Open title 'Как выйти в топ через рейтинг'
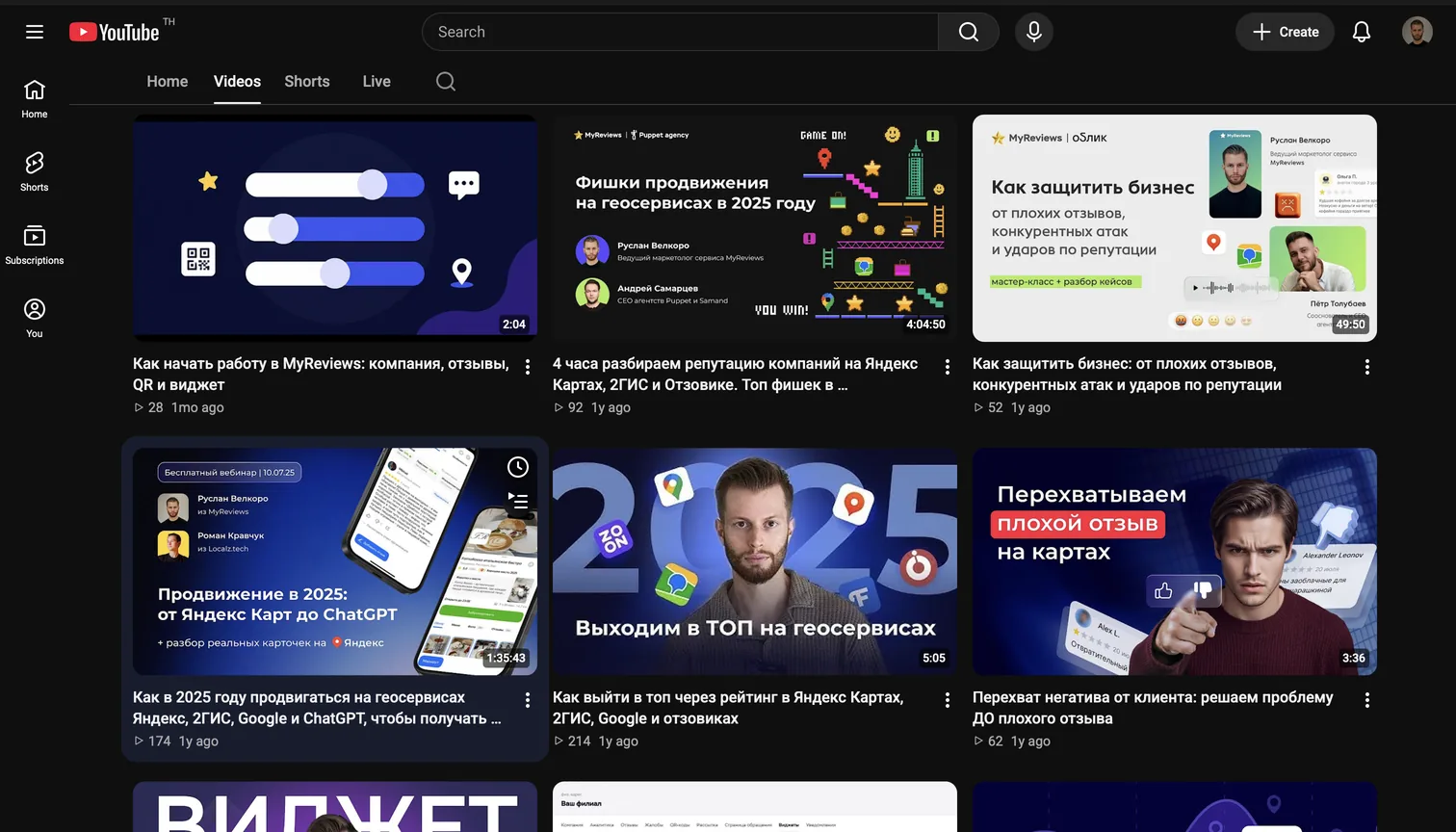 pos(728,708)
